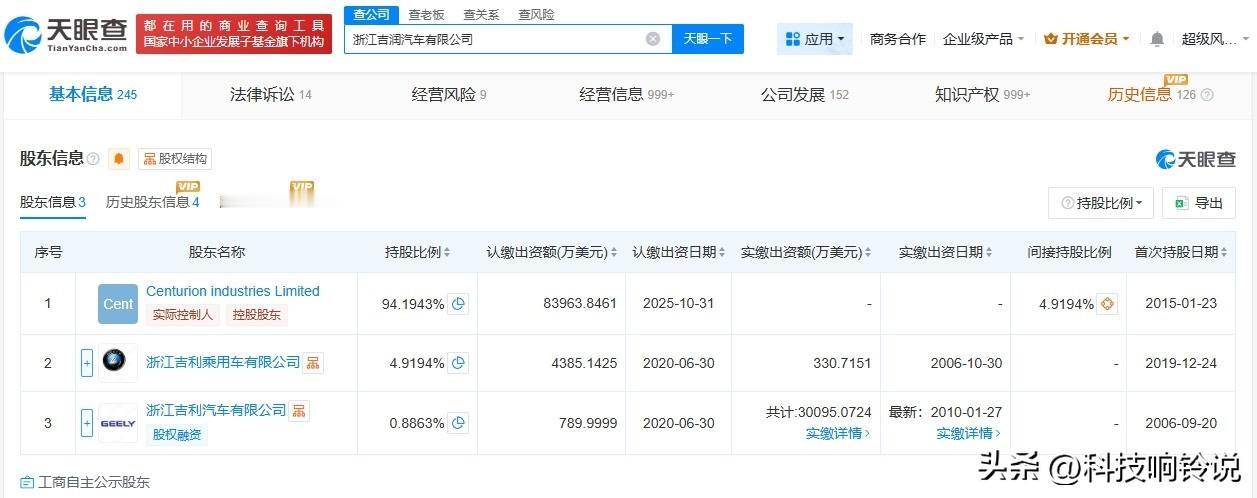Click 控股股东 tag
Screen dimensions: 1257x498
coord(256,315)
